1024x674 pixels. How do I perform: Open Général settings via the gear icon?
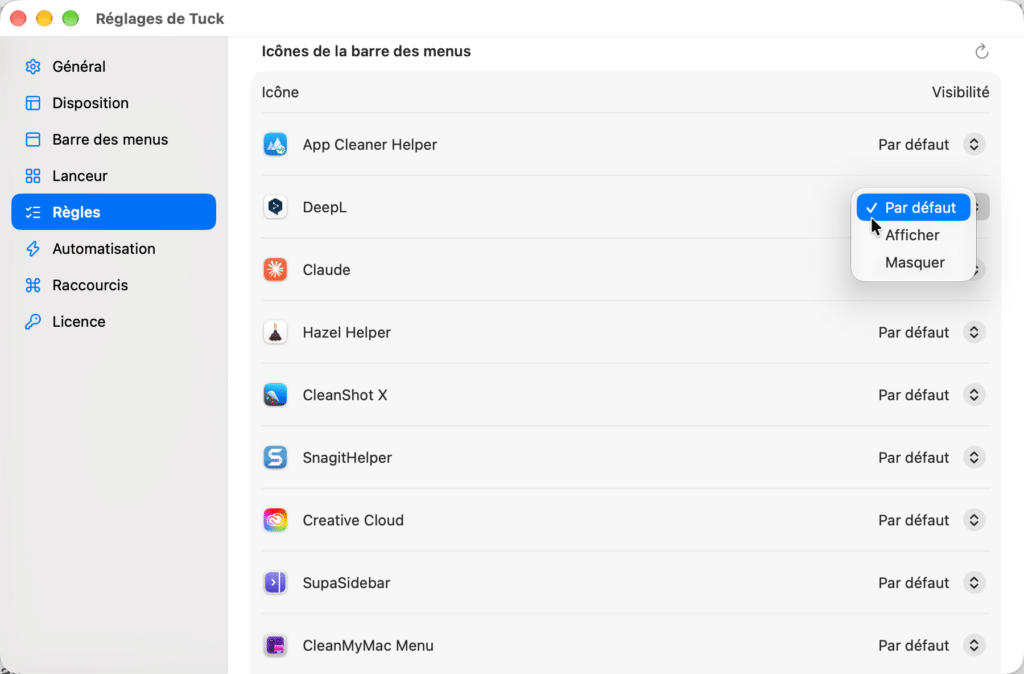click(x=33, y=67)
